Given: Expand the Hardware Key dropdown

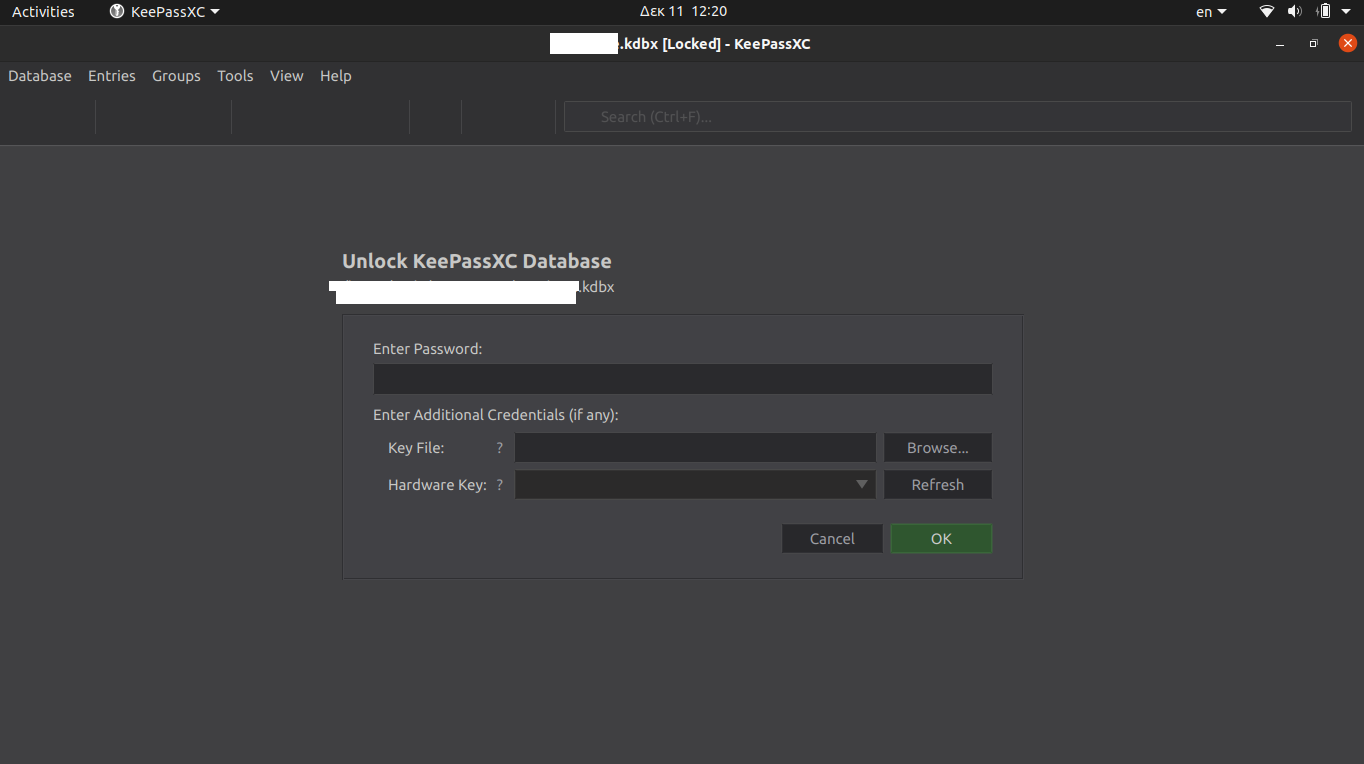Looking at the screenshot, I should pyautogui.click(x=861, y=484).
